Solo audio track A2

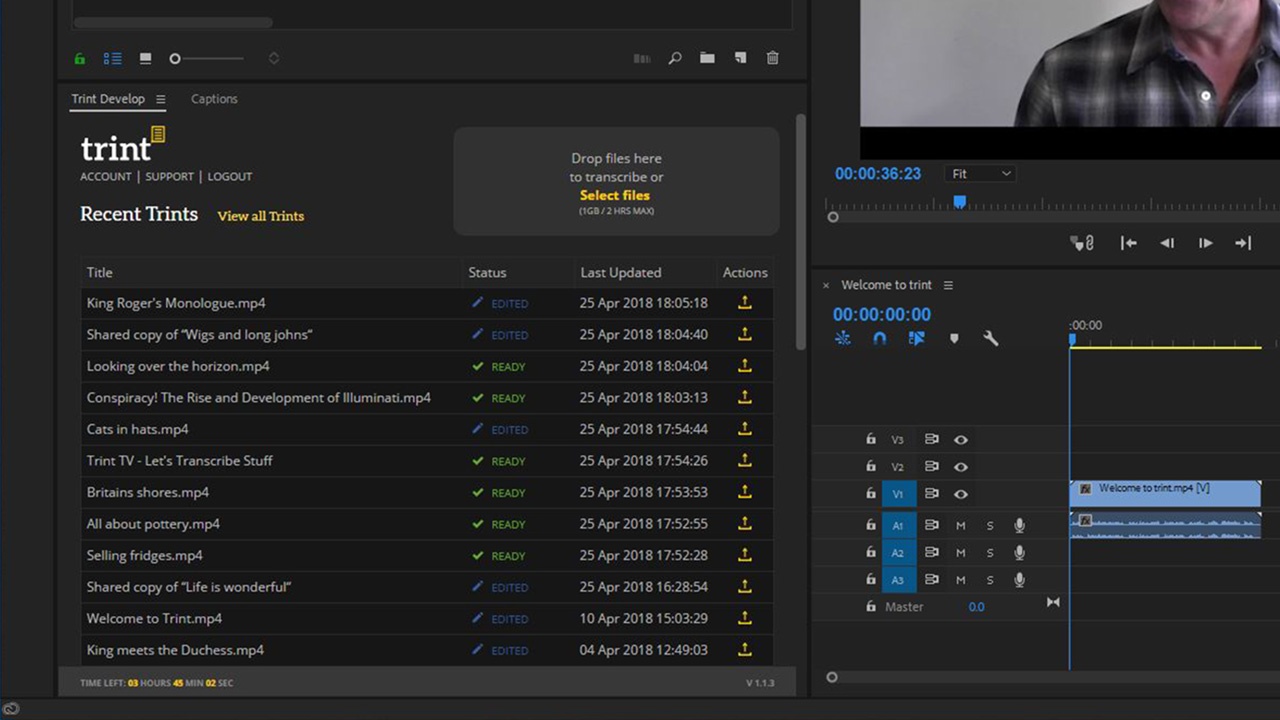pos(990,553)
